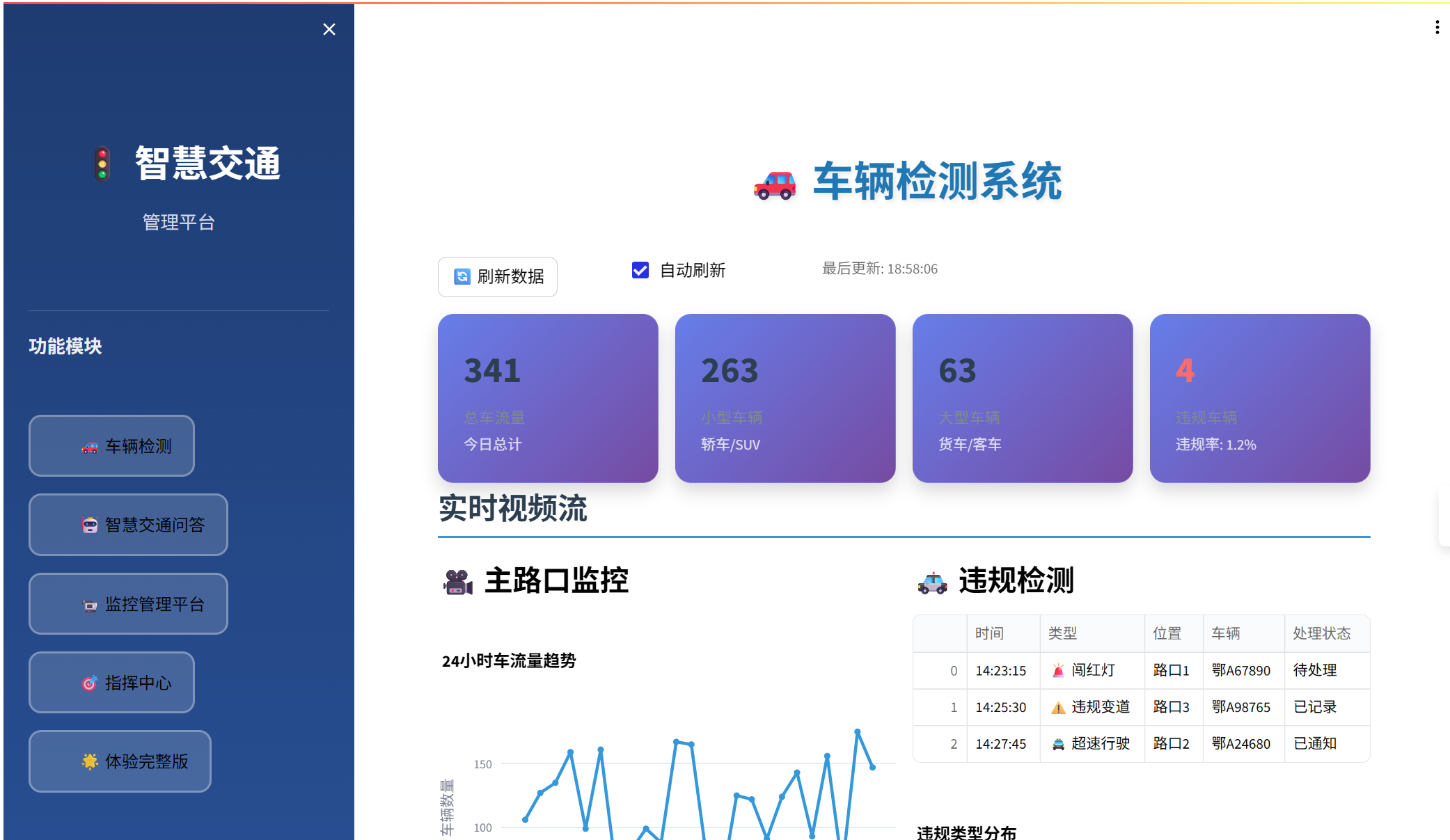
Task: Click the 路口3 location cell
Action: (1174, 707)
